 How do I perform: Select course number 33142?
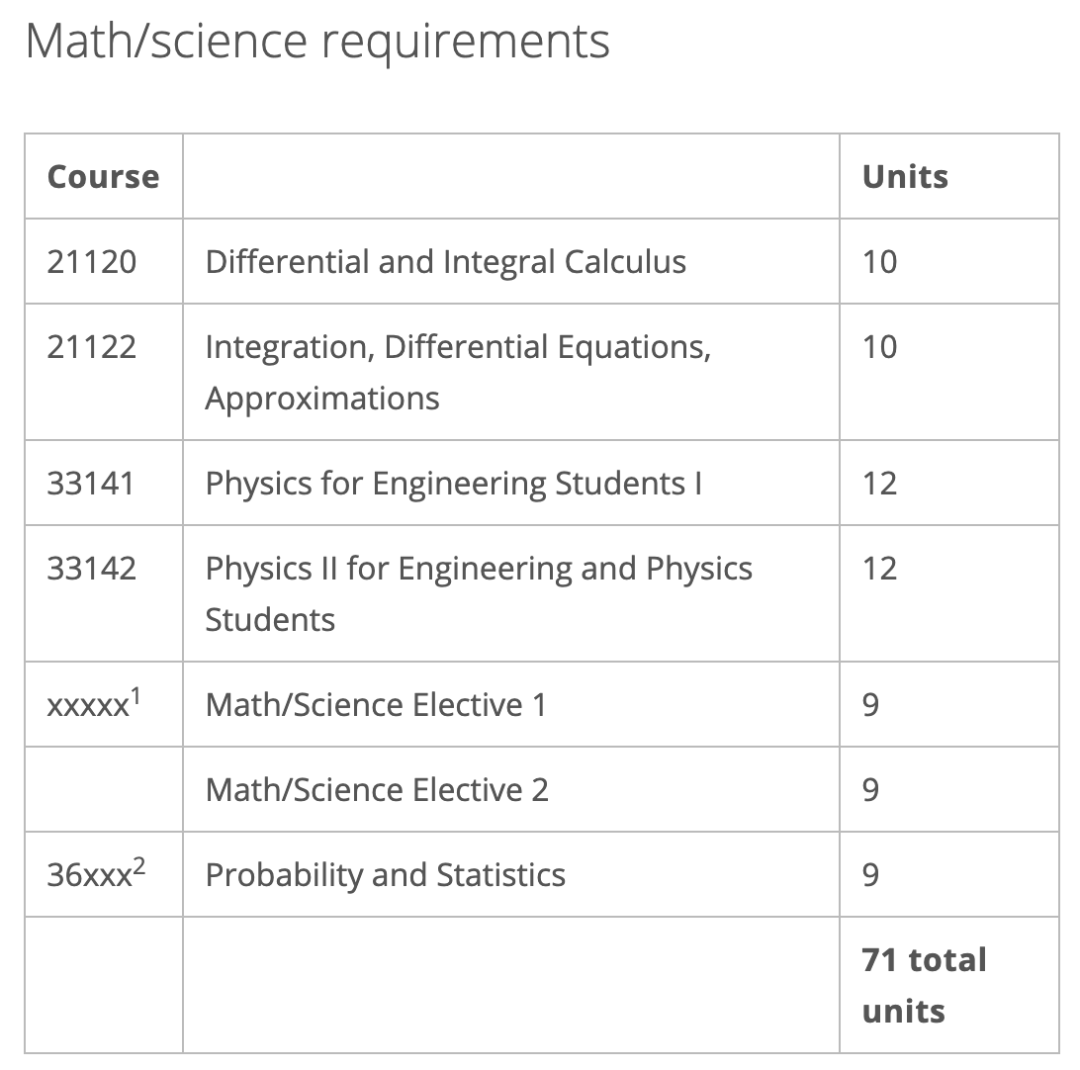coord(92,569)
